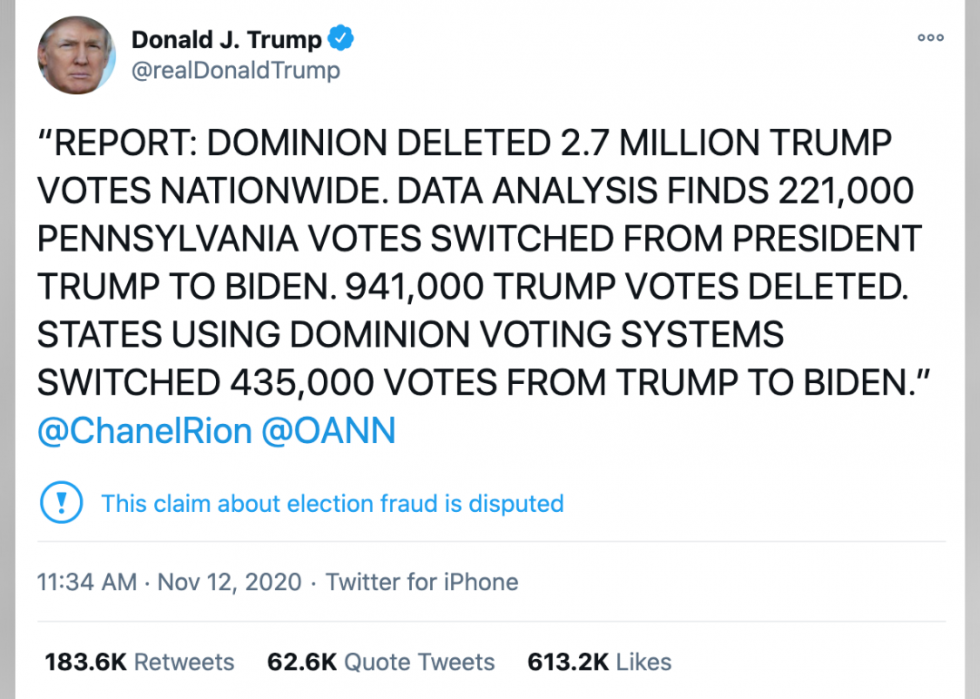Click the Donald J. Trump display name
This screenshot has height=699, width=980.
click(226, 40)
